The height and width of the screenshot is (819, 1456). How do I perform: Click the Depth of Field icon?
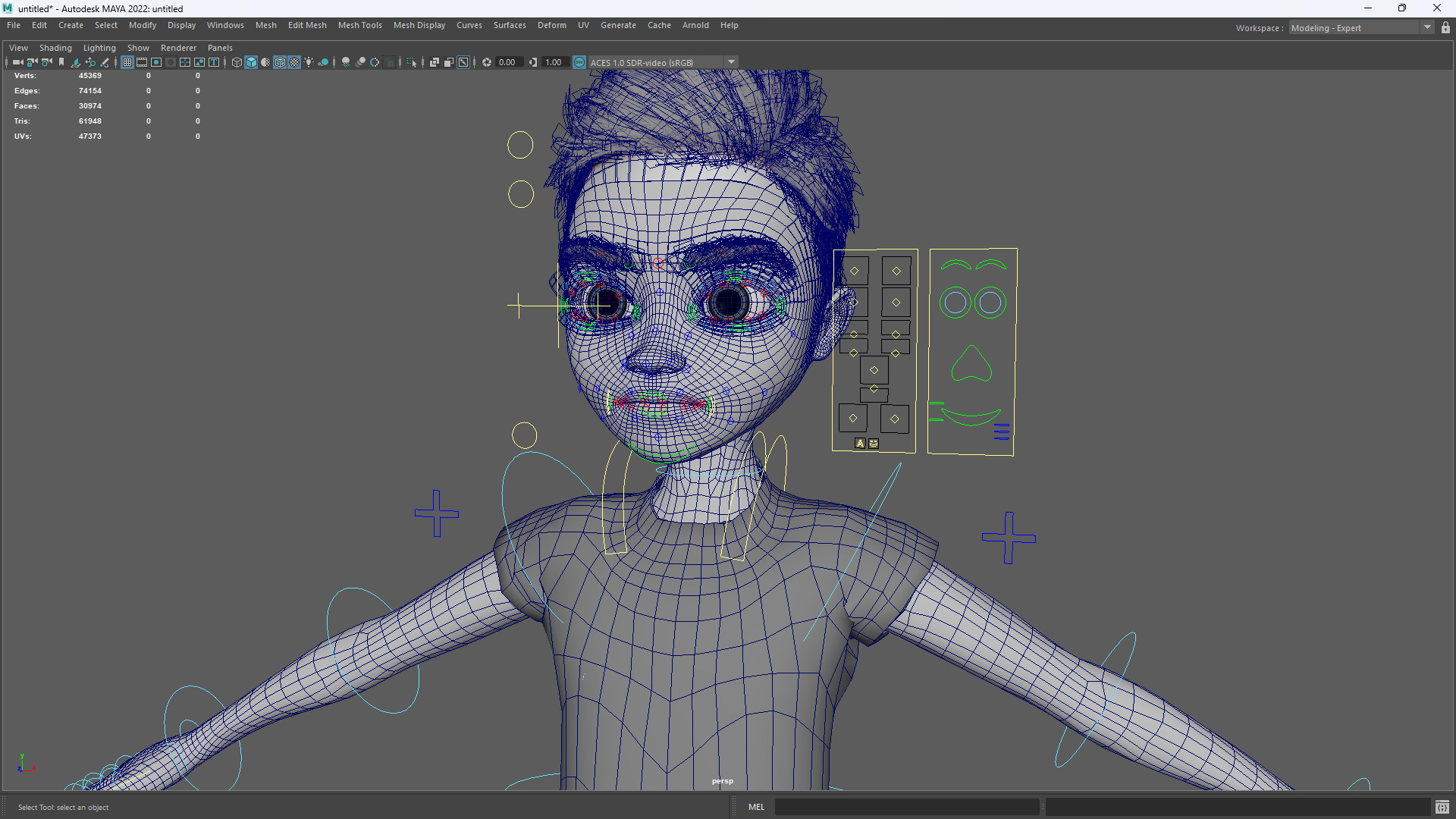pyautogui.click(x=389, y=62)
